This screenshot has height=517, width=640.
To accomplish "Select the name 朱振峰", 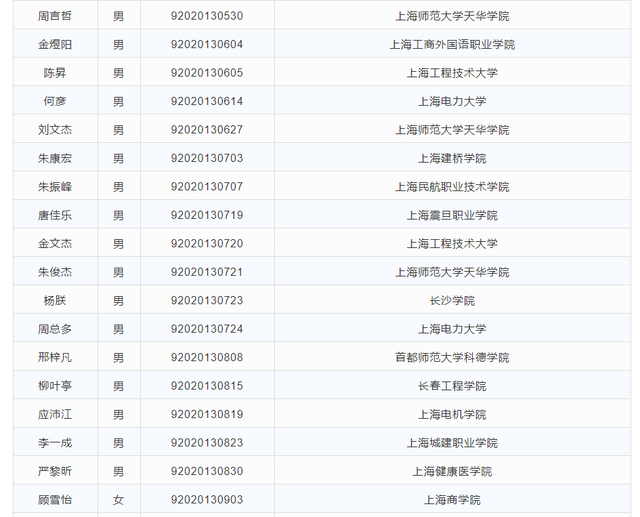I will tap(55, 187).
